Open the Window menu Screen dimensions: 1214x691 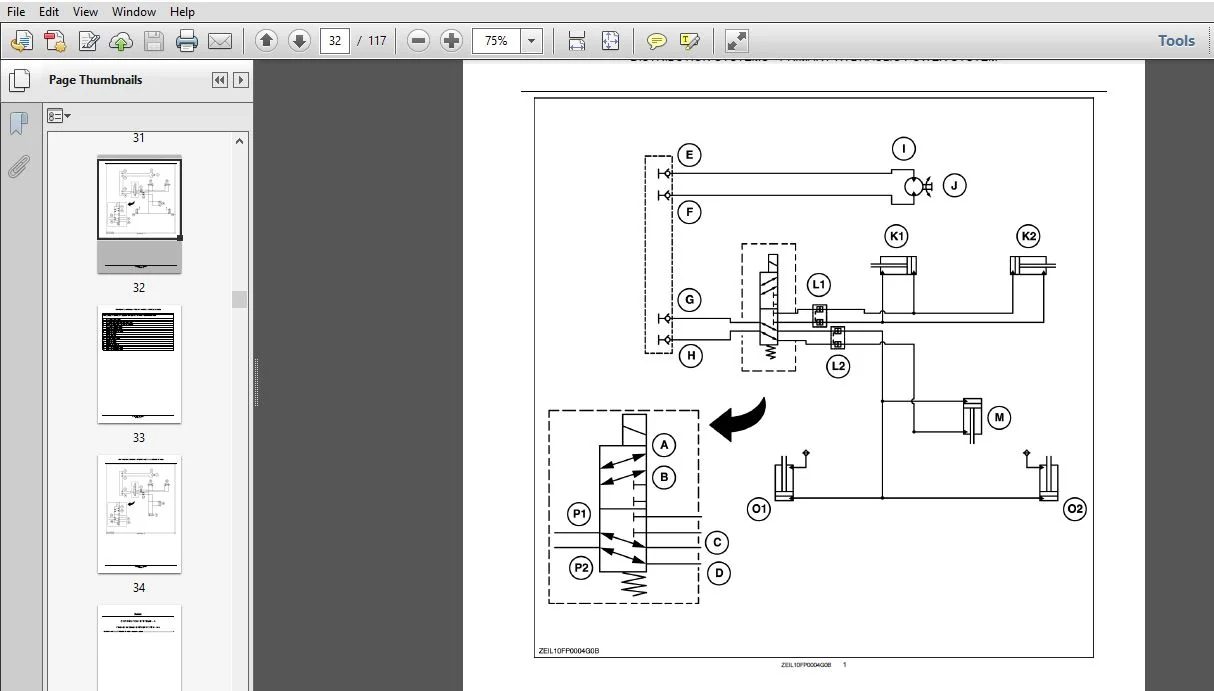134,12
